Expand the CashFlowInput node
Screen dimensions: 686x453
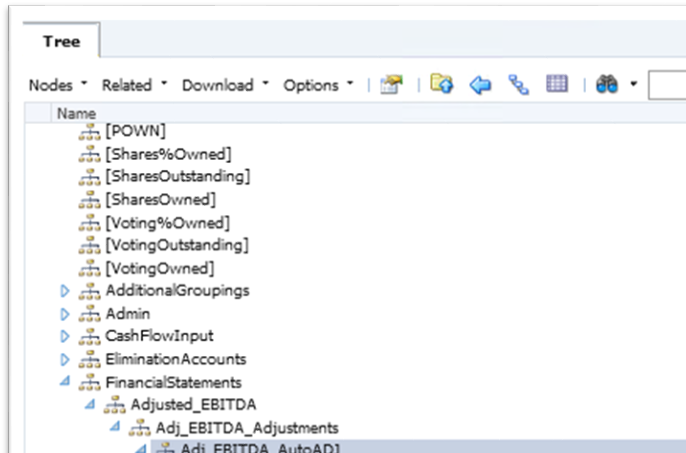(x=66, y=336)
